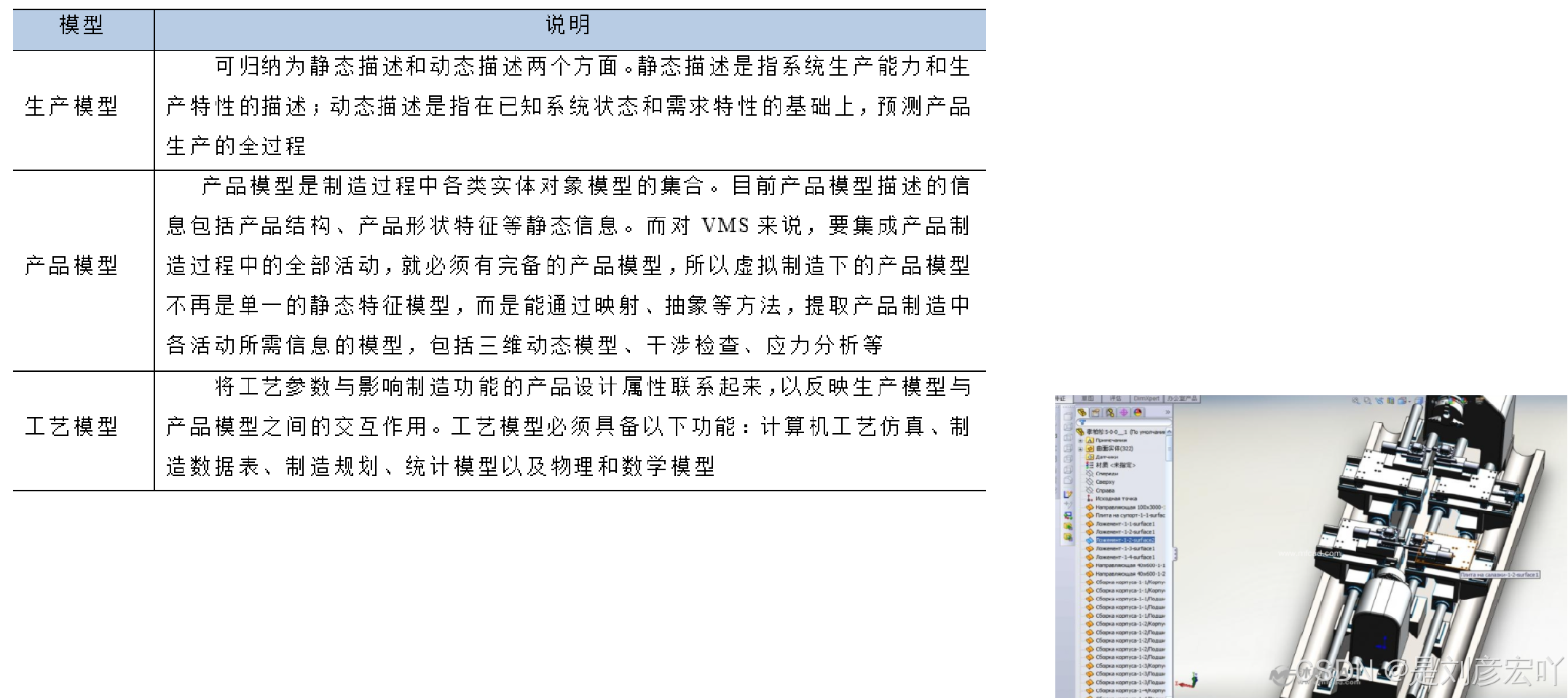Open the View Orientation dropdown arrow
Image resolution: width=1568 pixels, height=698 pixels.
coord(1409,400)
